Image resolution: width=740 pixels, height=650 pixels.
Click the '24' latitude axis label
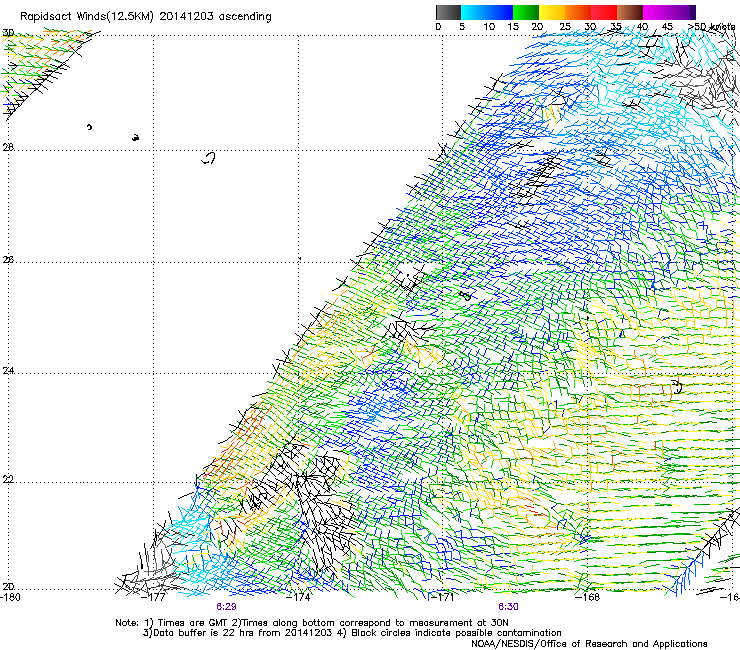point(8,371)
